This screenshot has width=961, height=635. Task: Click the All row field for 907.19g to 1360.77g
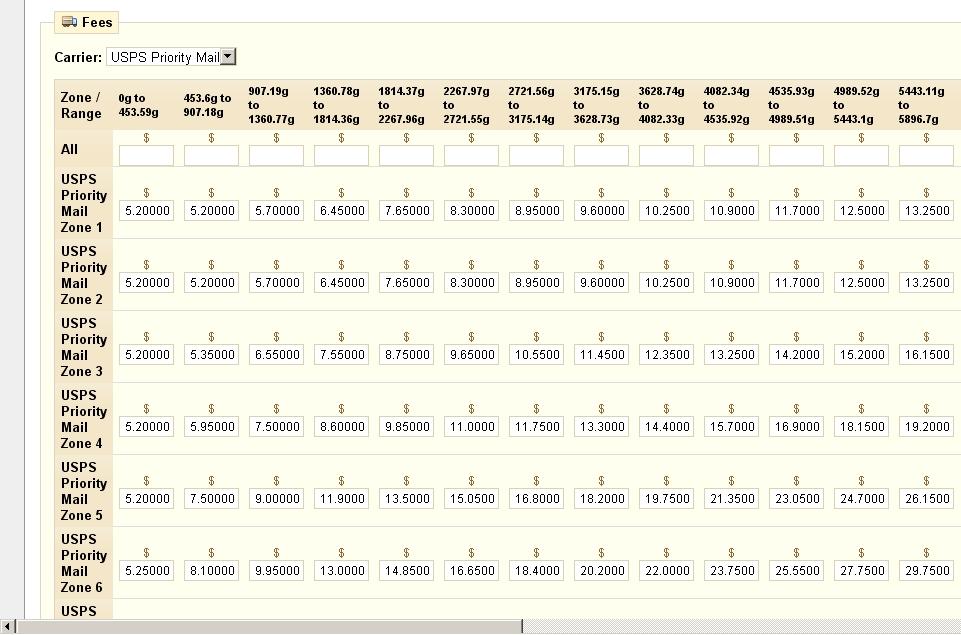pyautogui.click(x=276, y=156)
